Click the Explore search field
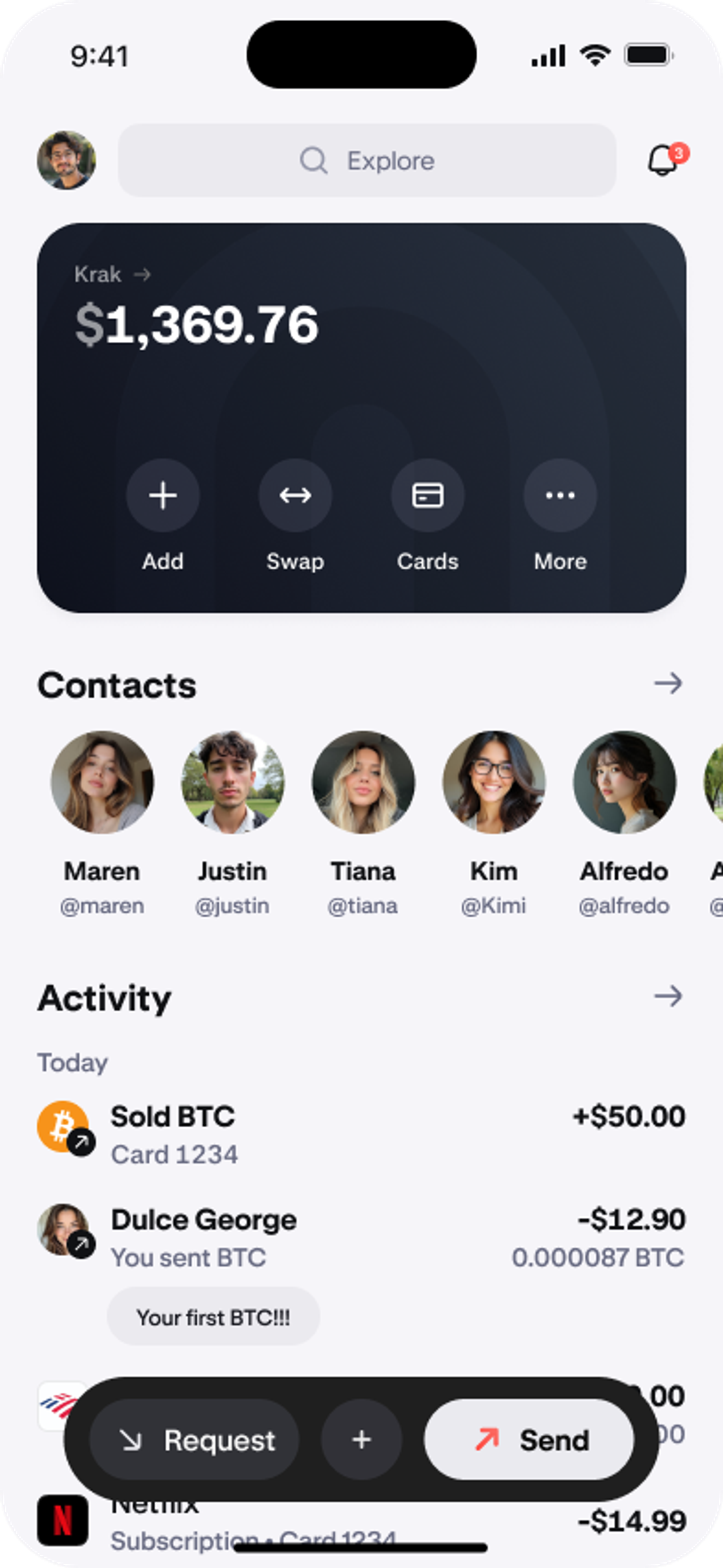Image resolution: width=723 pixels, height=1568 pixels. pyautogui.click(x=367, y=161)
